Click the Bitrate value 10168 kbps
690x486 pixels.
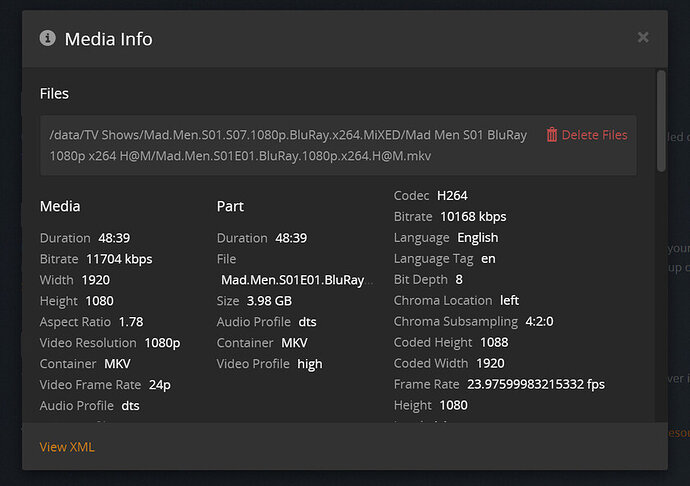(473, 217)
